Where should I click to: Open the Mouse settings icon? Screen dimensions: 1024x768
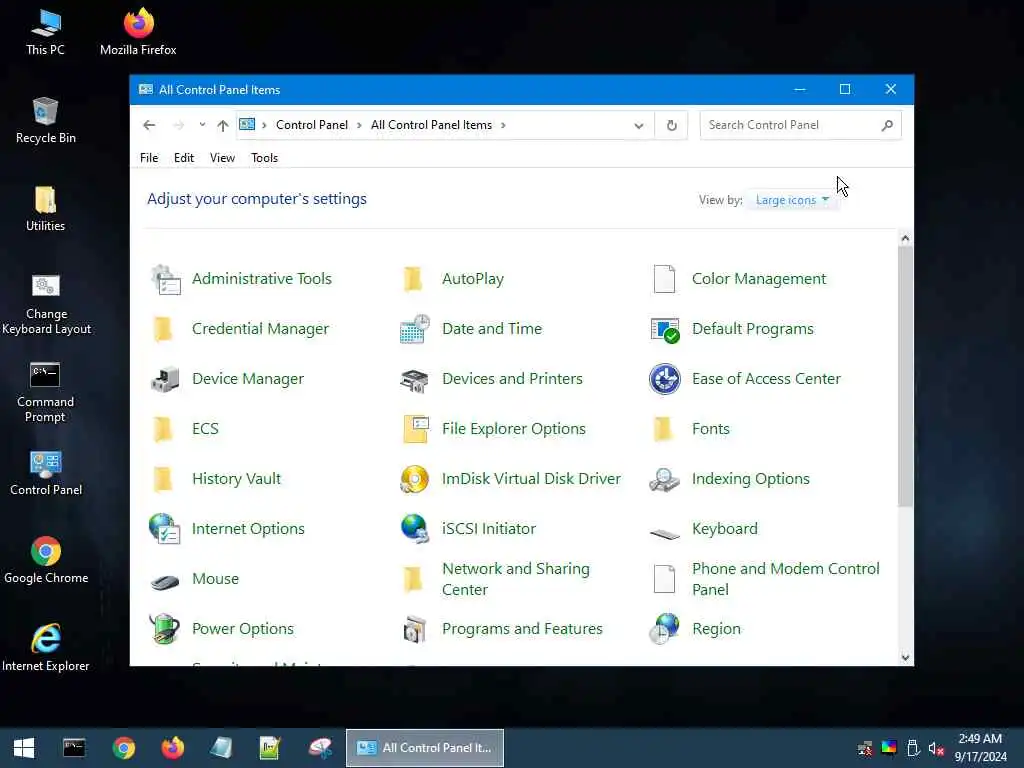pyautogui.click(x=165, y=581)
